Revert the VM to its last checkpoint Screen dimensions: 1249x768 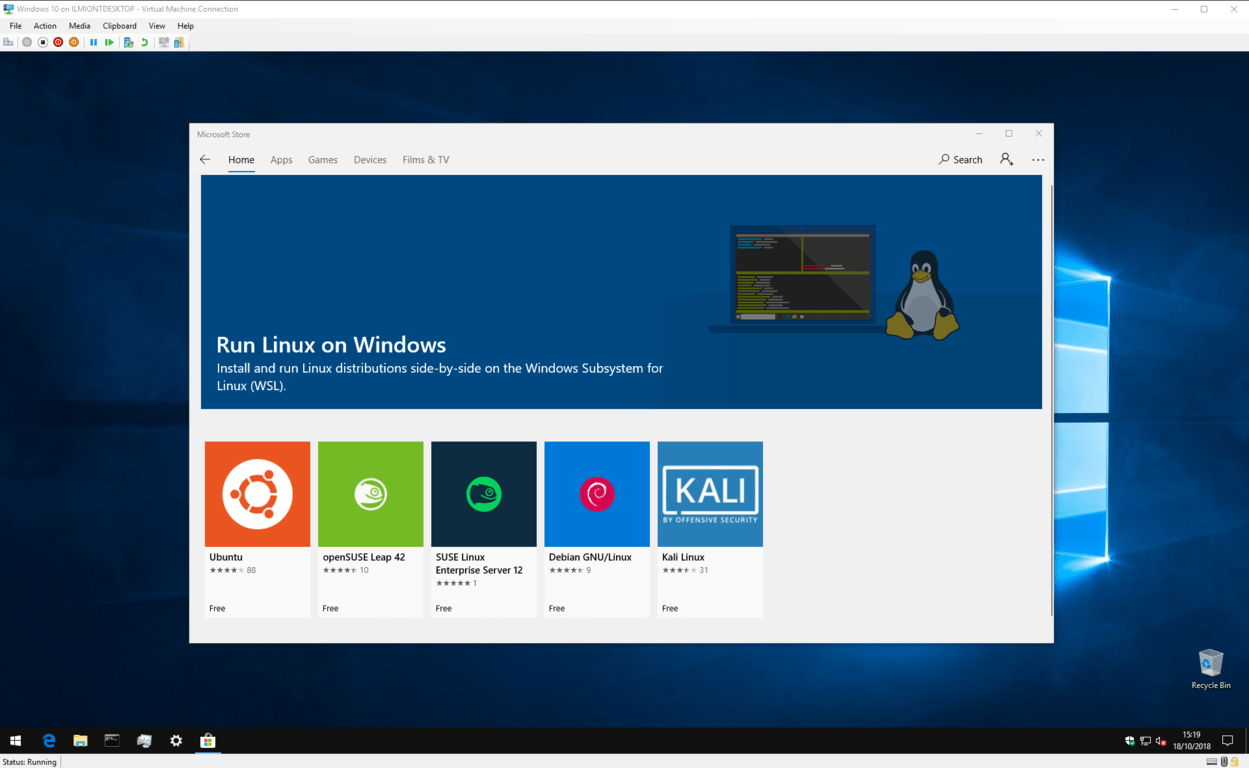tap(145, 42)
